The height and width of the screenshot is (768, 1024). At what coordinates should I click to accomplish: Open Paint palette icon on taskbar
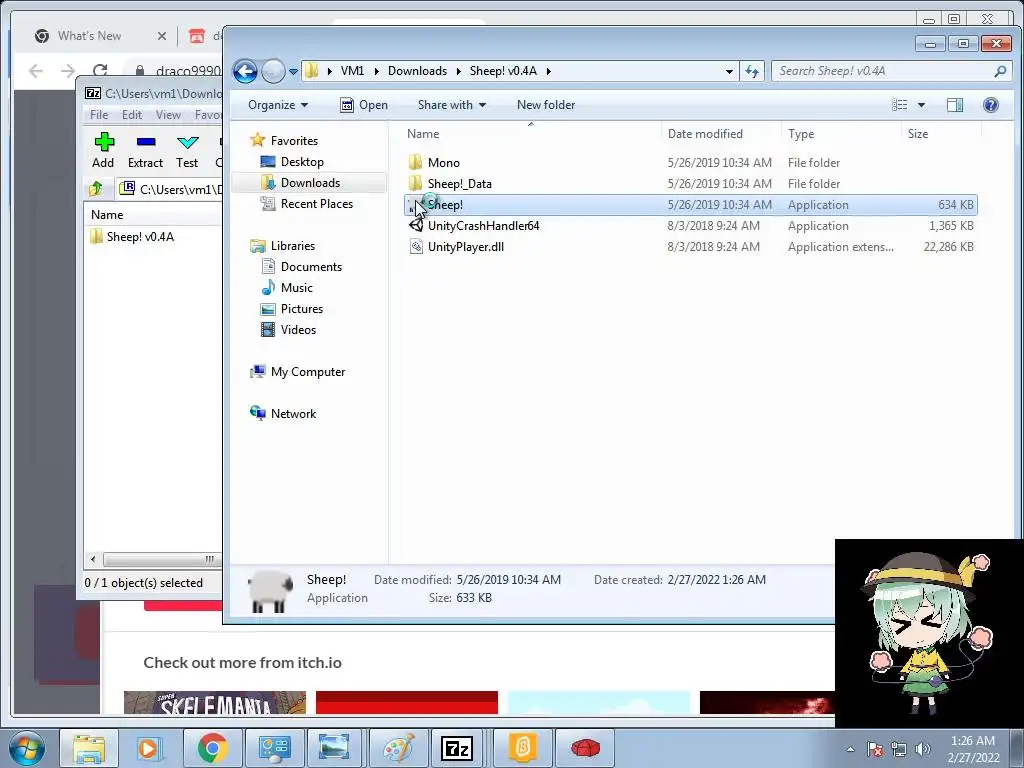398,748
